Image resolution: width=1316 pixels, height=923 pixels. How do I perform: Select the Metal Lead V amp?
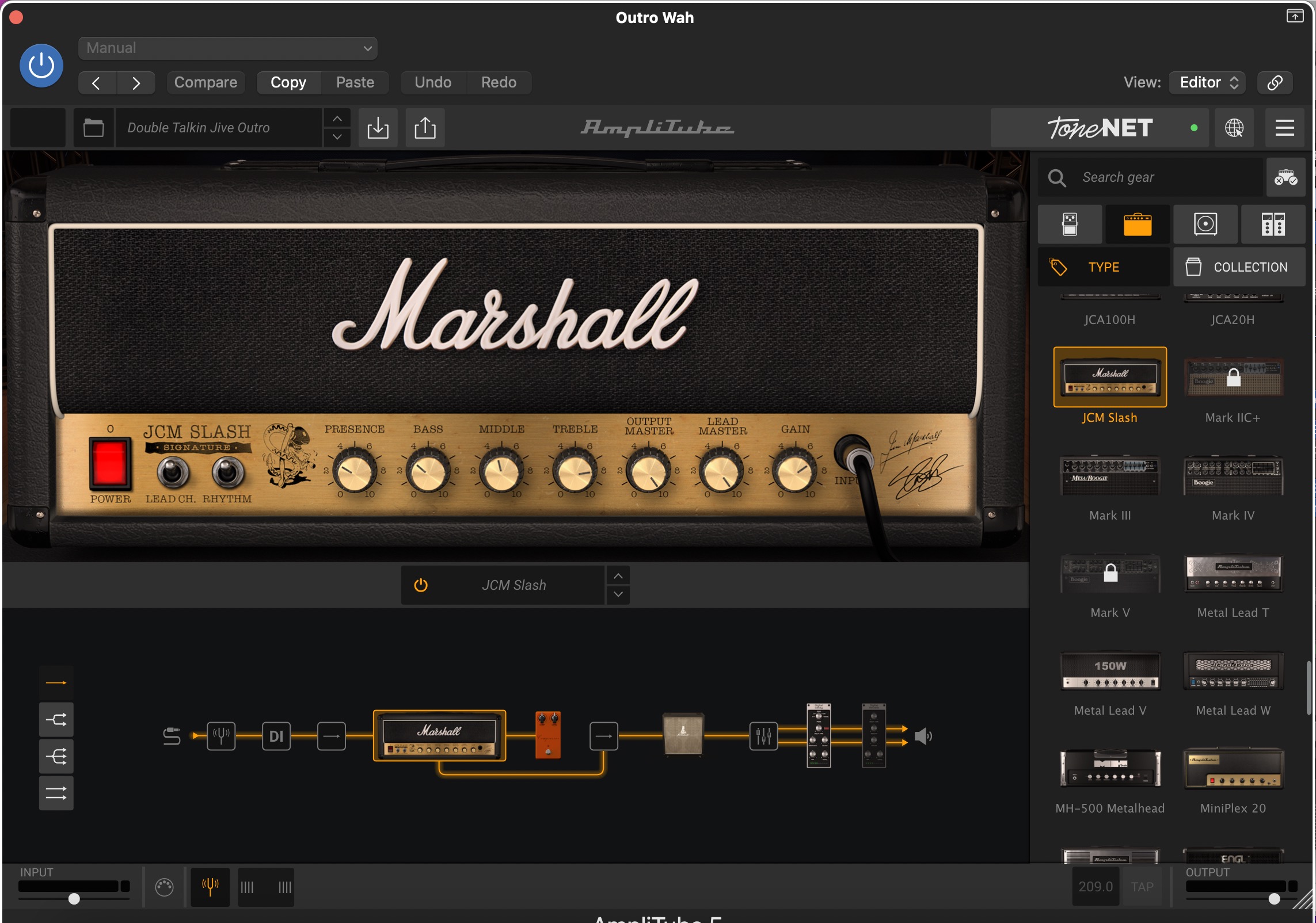tap(1110, 671)
